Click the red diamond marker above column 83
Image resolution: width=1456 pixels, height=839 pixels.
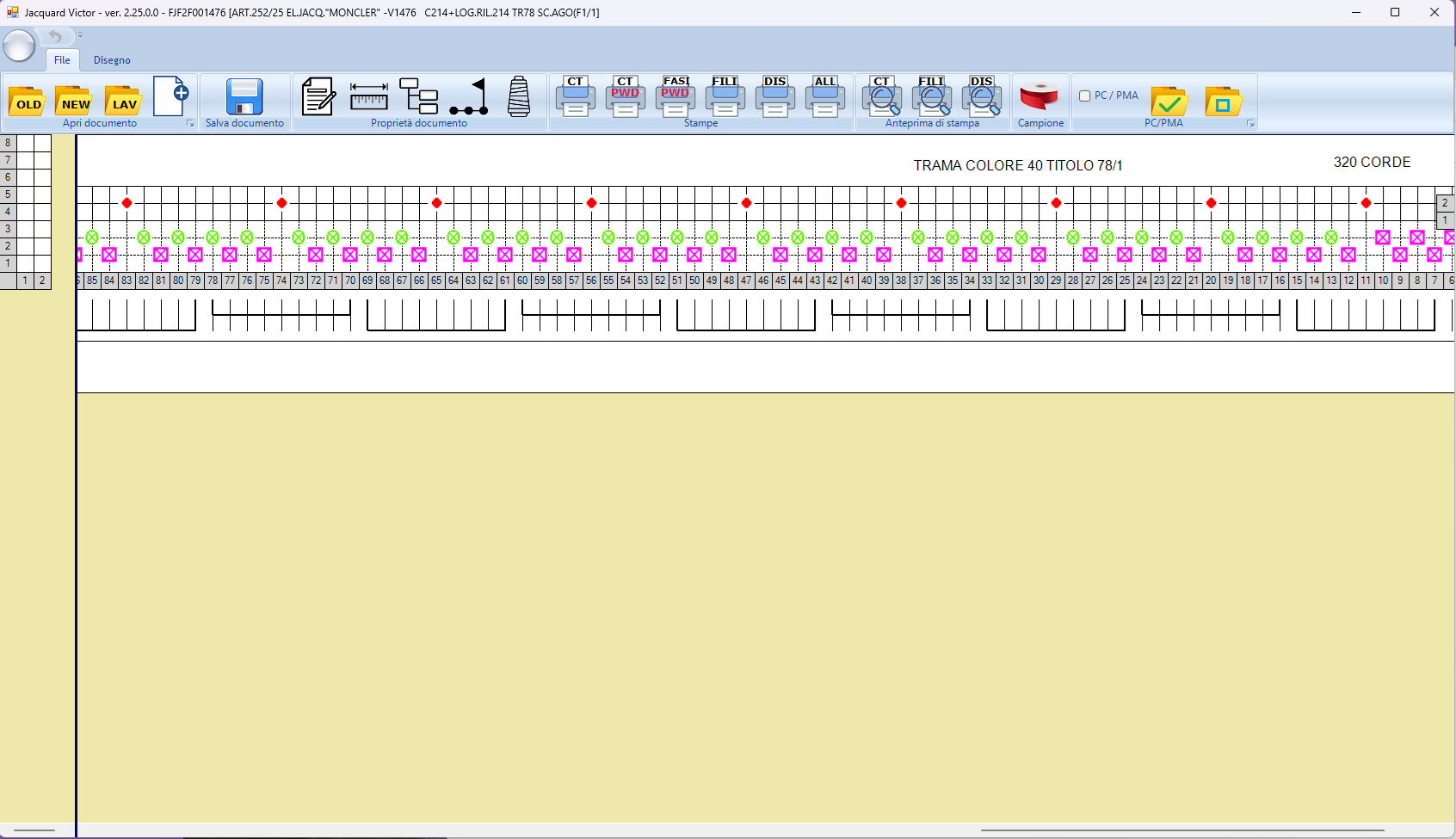(126, 203)
